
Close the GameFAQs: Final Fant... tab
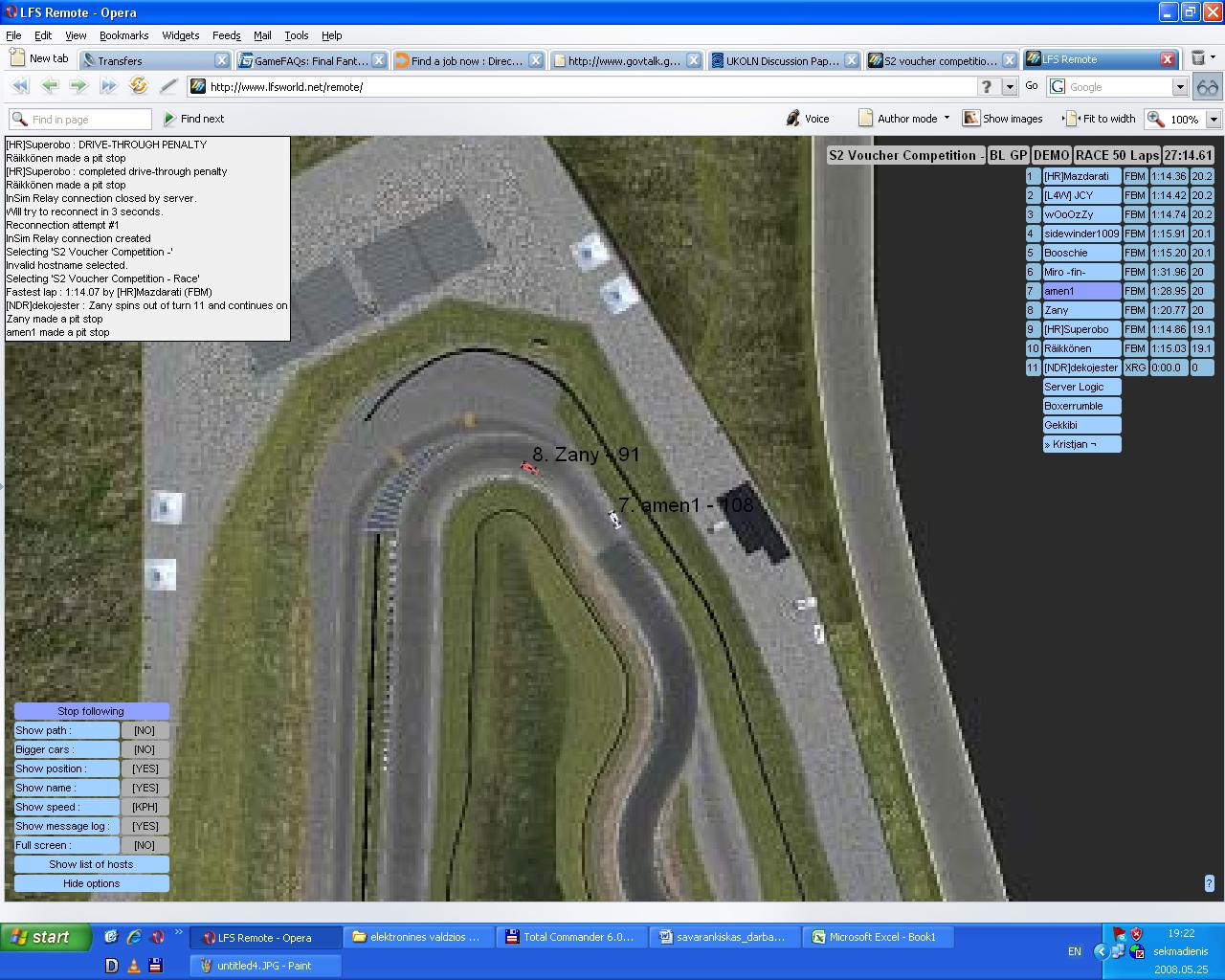tap(379, 60)
